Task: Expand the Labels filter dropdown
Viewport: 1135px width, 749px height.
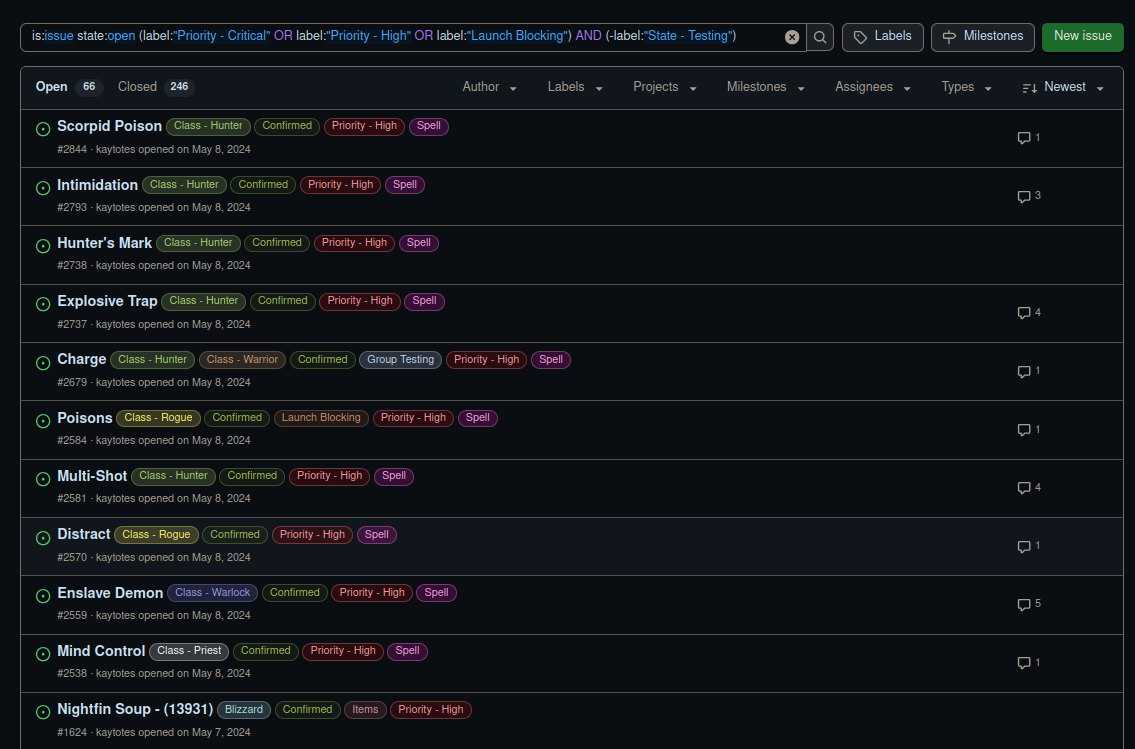Action: (x=575, y=87)
